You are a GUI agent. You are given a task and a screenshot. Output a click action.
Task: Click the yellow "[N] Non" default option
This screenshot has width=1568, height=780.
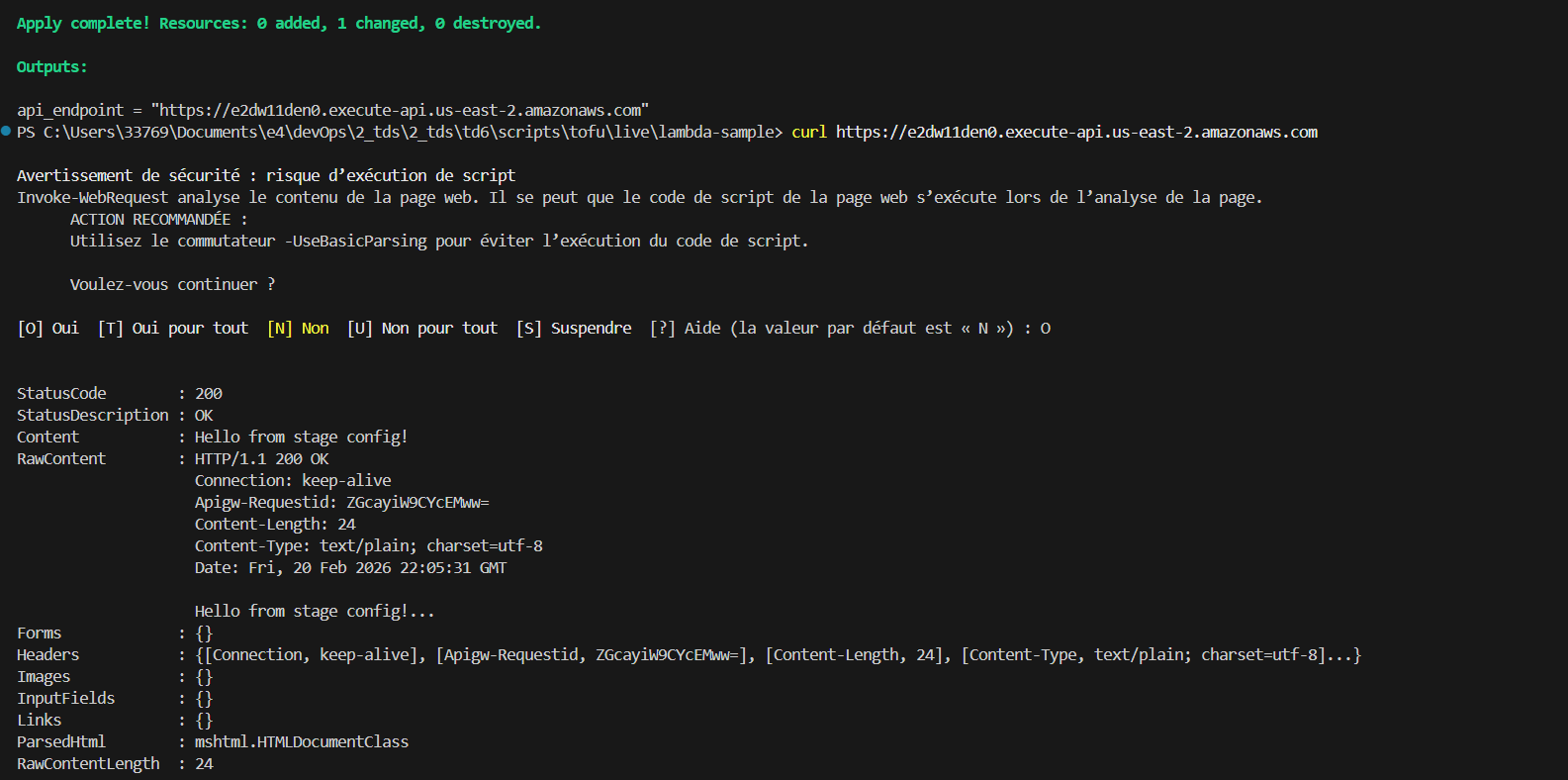298,328
